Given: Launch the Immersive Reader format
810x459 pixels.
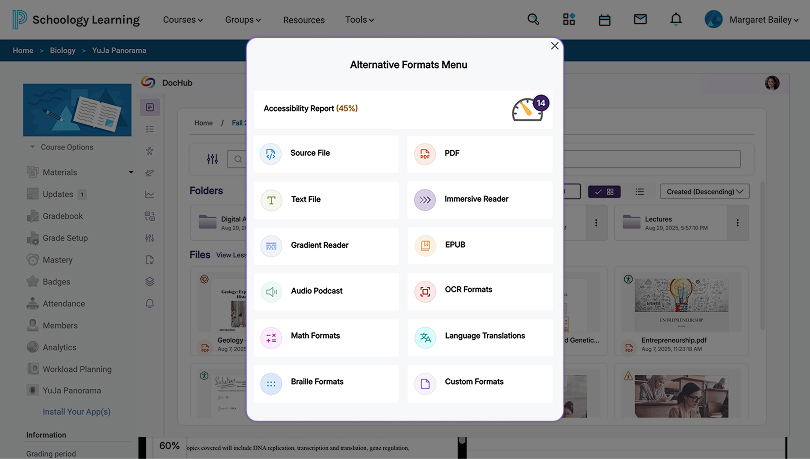Looking at the screenshot, I should [480, 199].
